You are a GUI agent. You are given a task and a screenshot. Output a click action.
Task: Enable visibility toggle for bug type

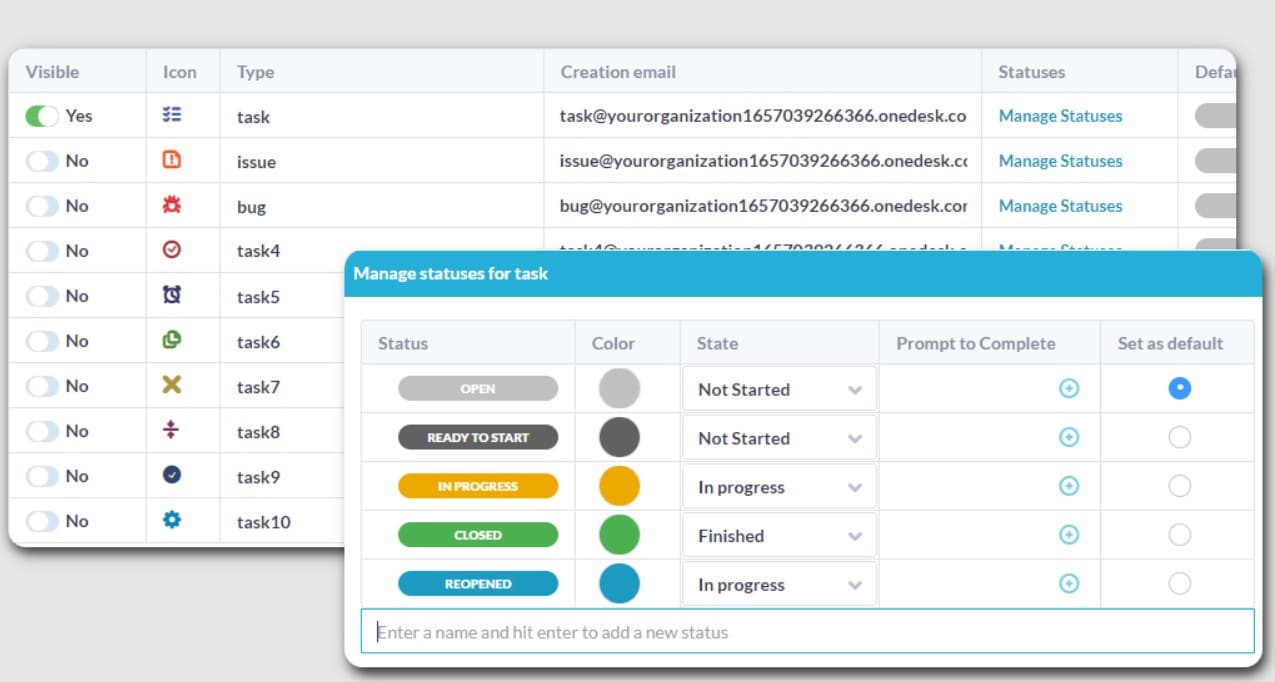tap(42, 206)
